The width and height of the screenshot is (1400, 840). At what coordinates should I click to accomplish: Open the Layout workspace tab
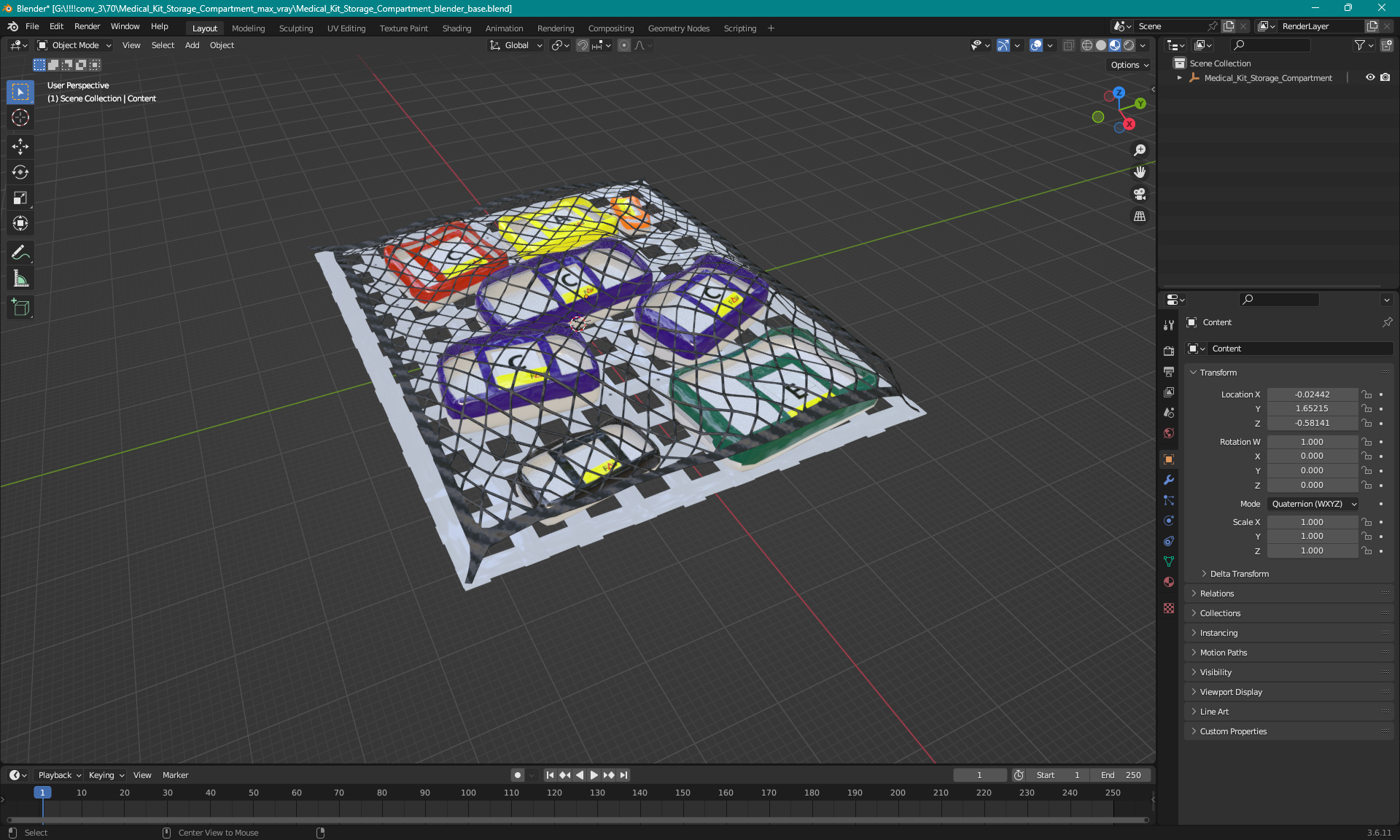[204, 27]
